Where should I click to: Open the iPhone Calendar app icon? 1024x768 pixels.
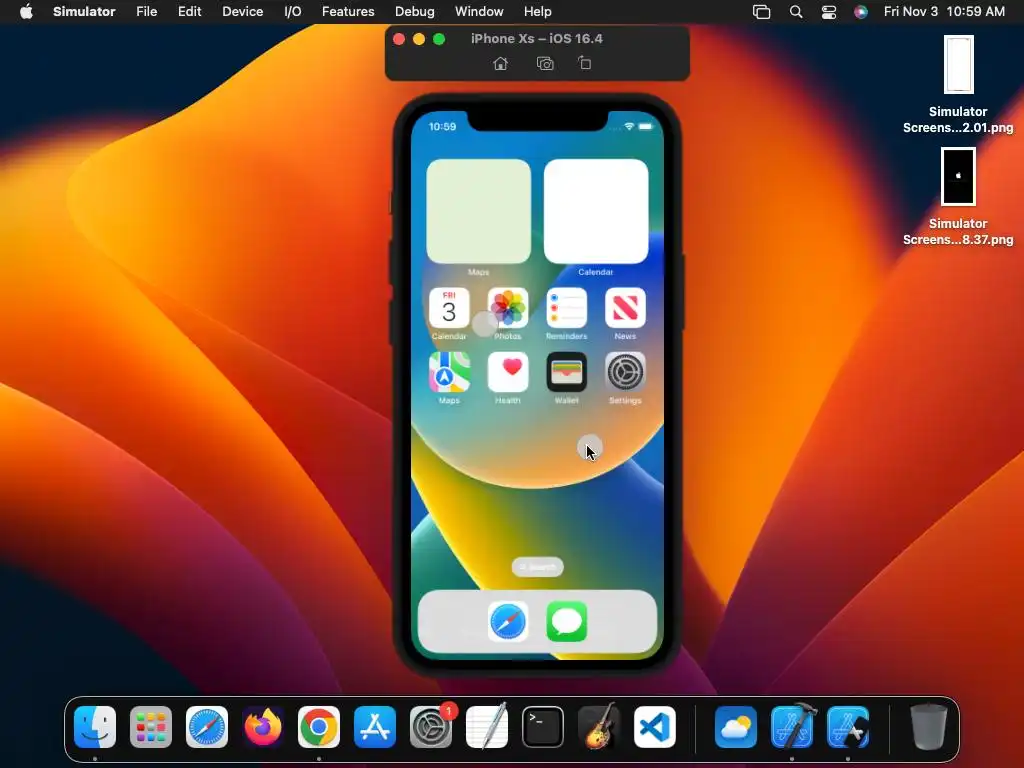pyautogui.click(x=449, y=308)
